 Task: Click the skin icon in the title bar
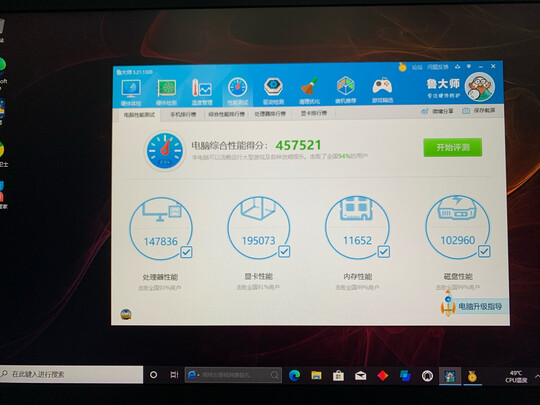coord(457,66)
